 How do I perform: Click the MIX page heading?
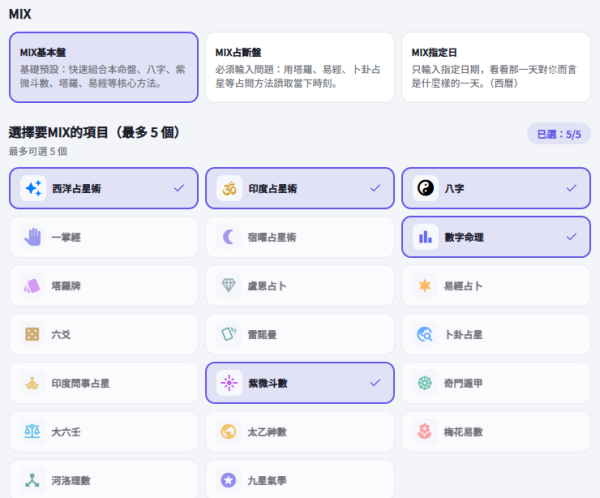20,14
